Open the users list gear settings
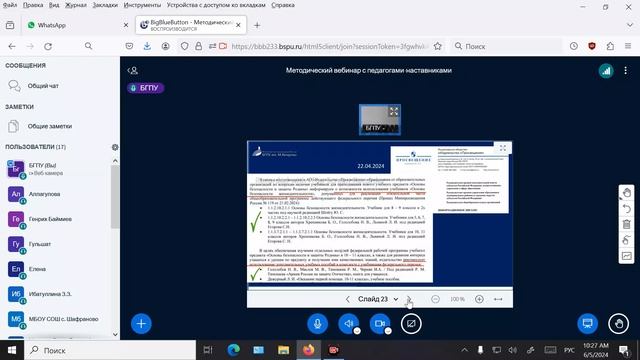Image resolution: width=640 pixels, height=360 pixels. coord(115,147)
